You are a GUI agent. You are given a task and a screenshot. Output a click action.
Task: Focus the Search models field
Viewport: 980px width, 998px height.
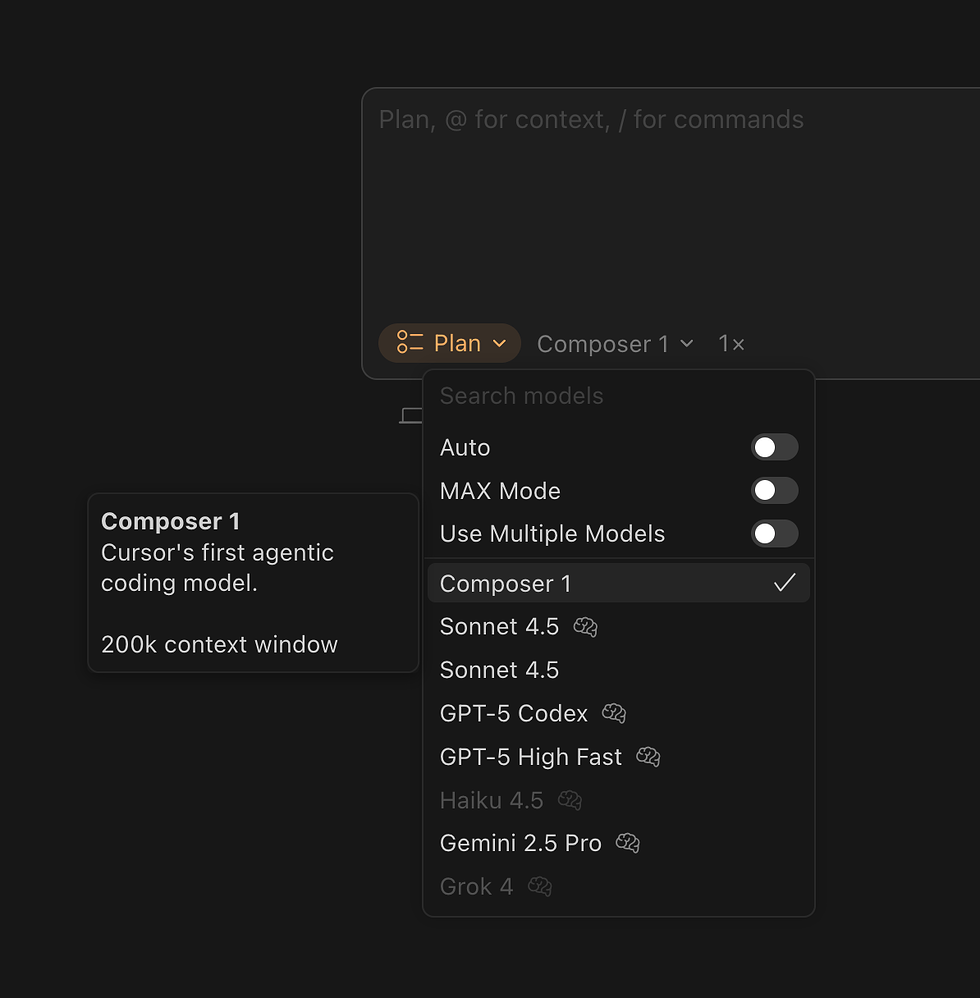click(619, 396)
